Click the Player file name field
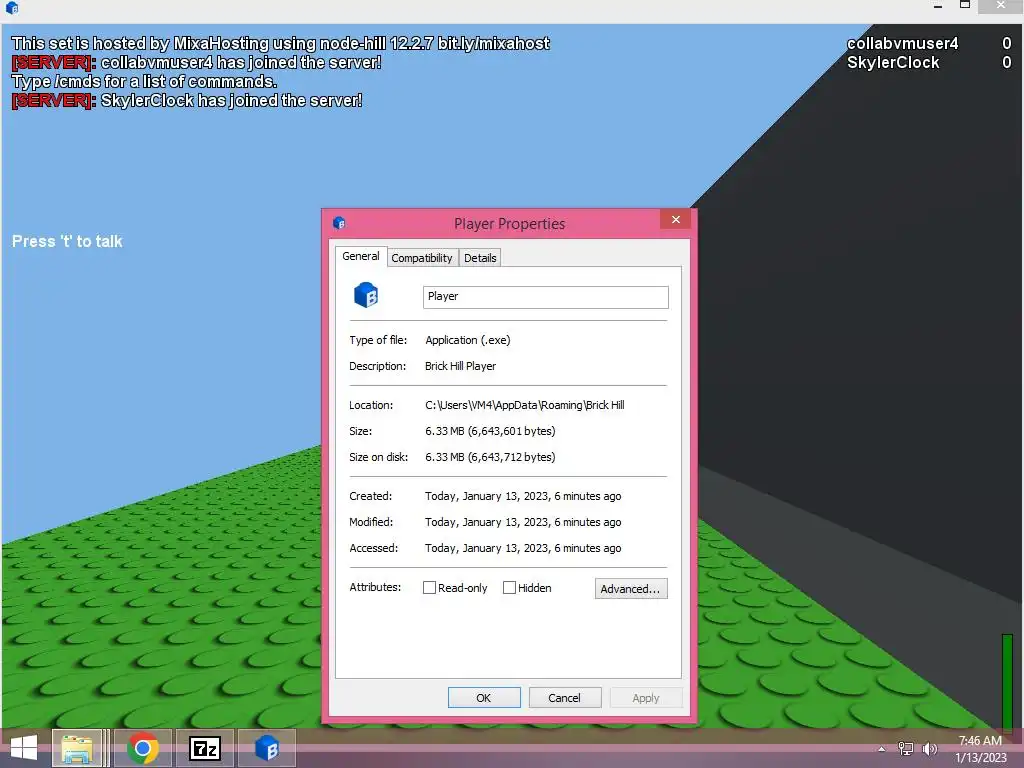Image resolution: width=1024 pixels, height=768 pixels. [x=545, y=296]
